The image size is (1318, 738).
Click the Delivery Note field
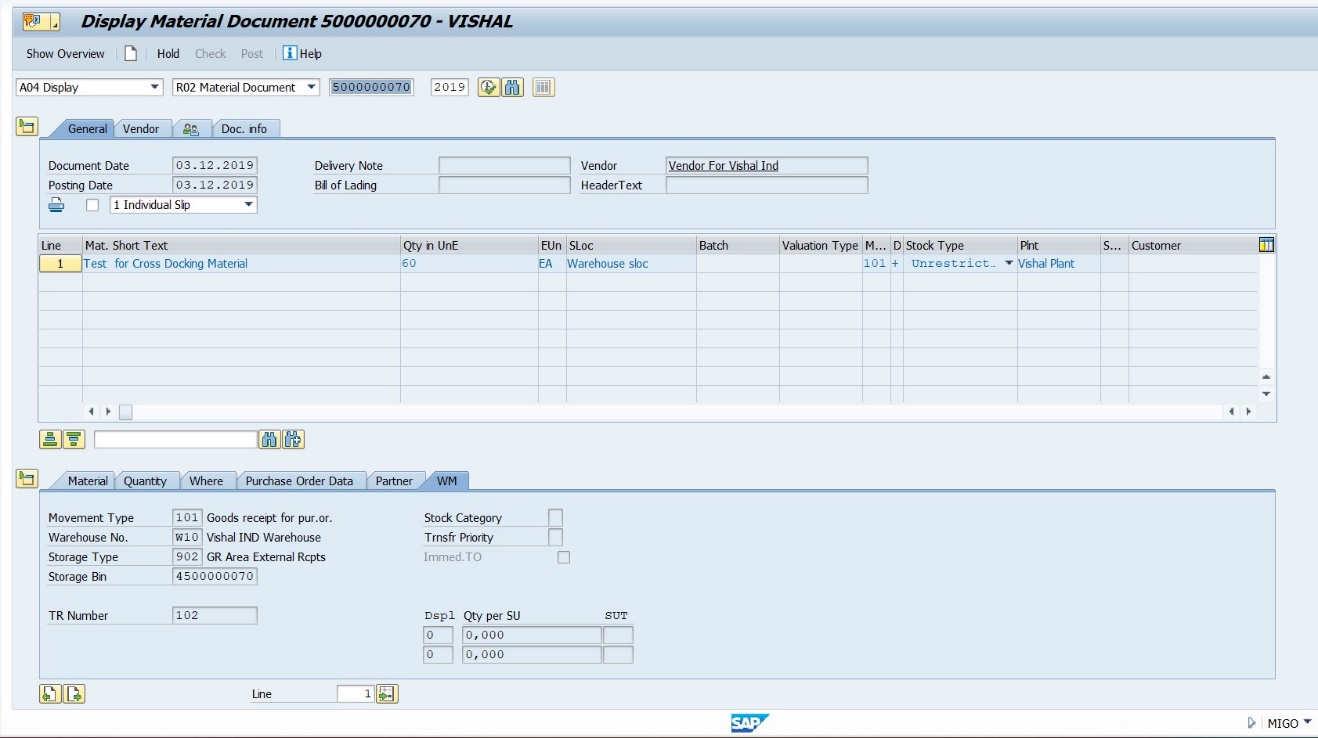pos(504,166)
